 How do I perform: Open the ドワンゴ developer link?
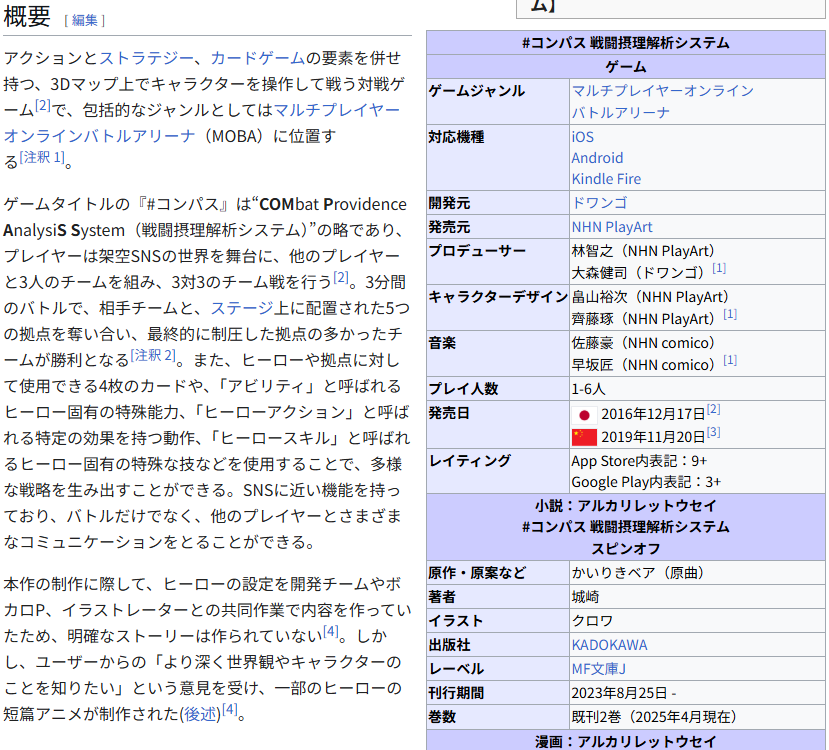click(600, 203)
